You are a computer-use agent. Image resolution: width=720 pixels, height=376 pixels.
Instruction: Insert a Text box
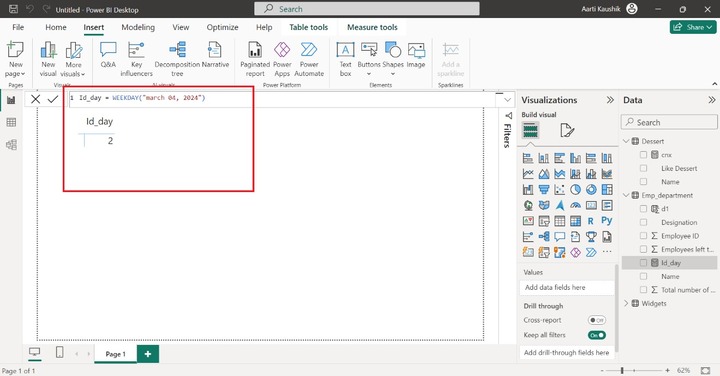(345, 59)
